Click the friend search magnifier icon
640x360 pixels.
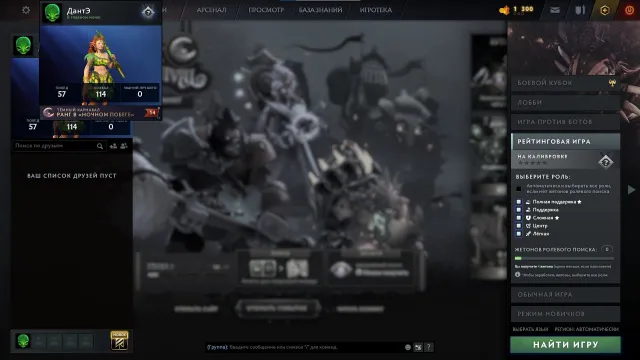coord(100,146)
